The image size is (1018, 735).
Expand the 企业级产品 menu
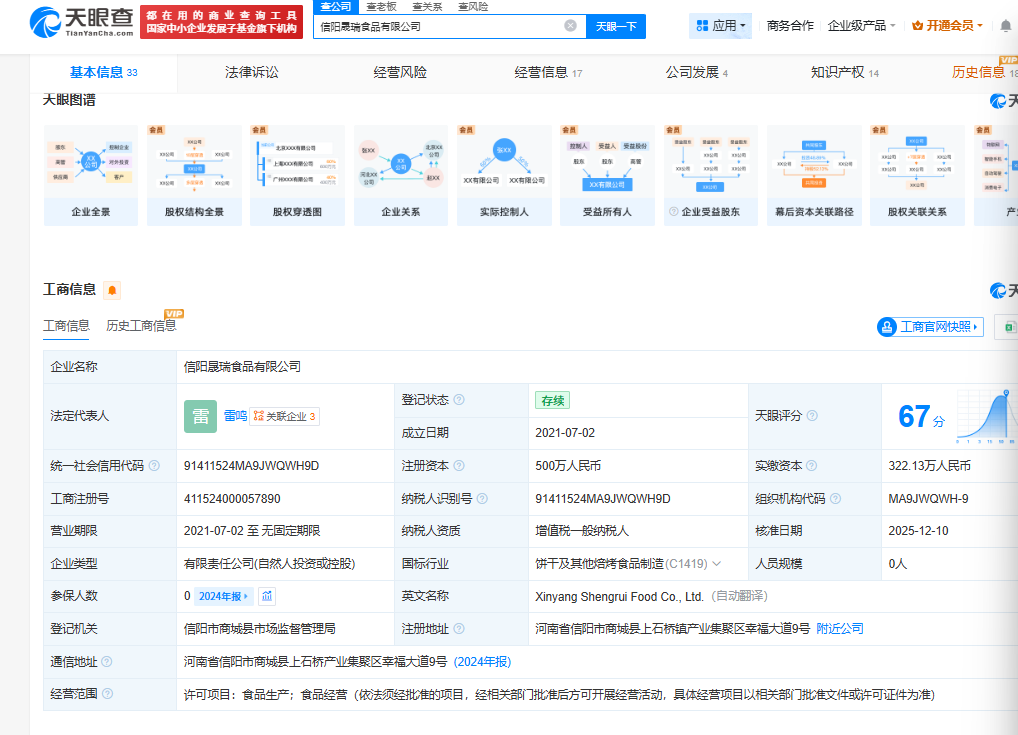click(862, 26)
